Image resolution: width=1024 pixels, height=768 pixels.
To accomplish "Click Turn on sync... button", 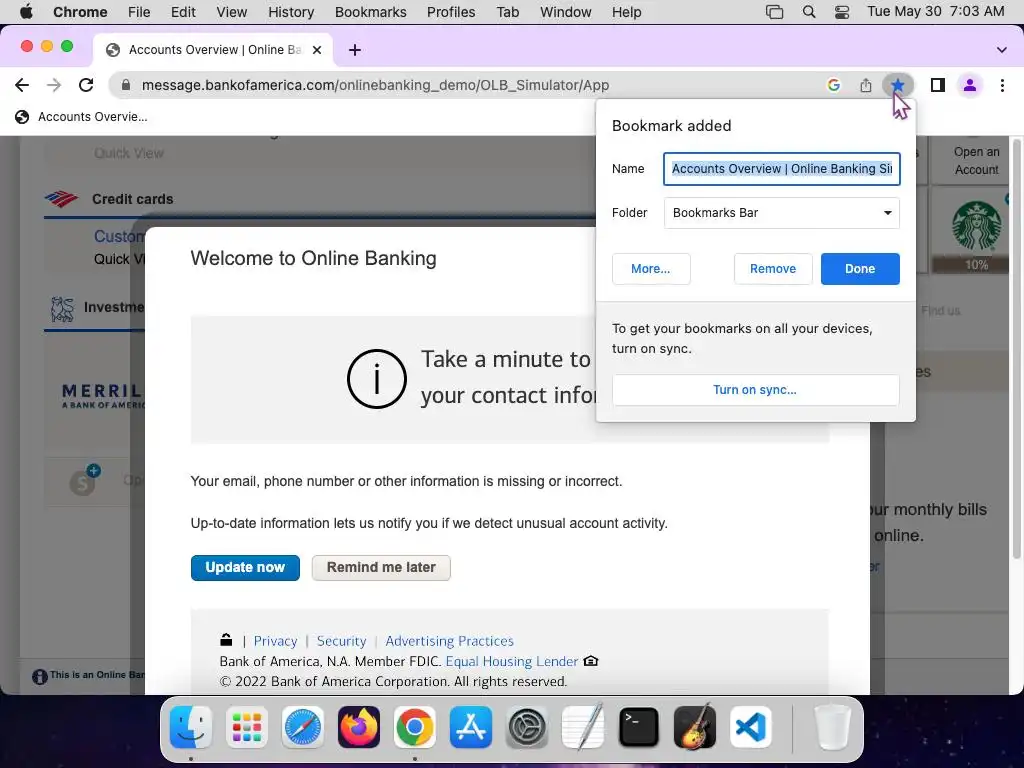I will tap(756, 390).
